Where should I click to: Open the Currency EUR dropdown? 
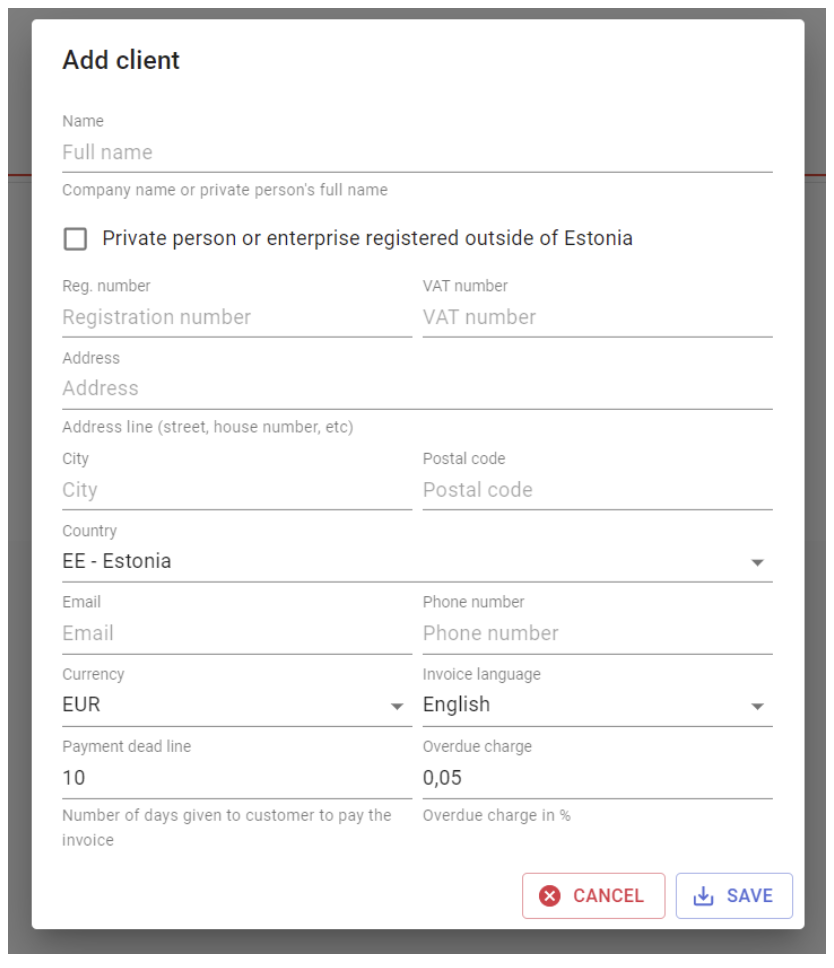point(237,705)
